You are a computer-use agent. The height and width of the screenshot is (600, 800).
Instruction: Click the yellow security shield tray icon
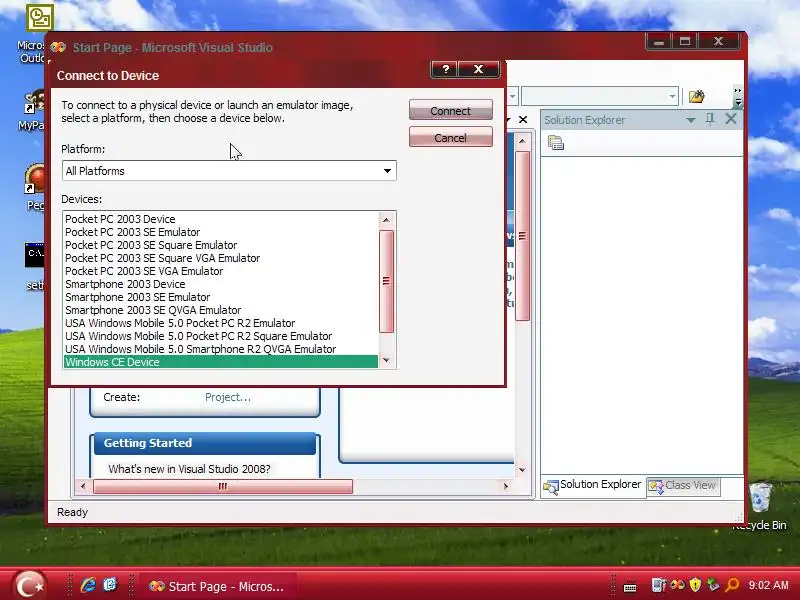(x=695, y=585)
